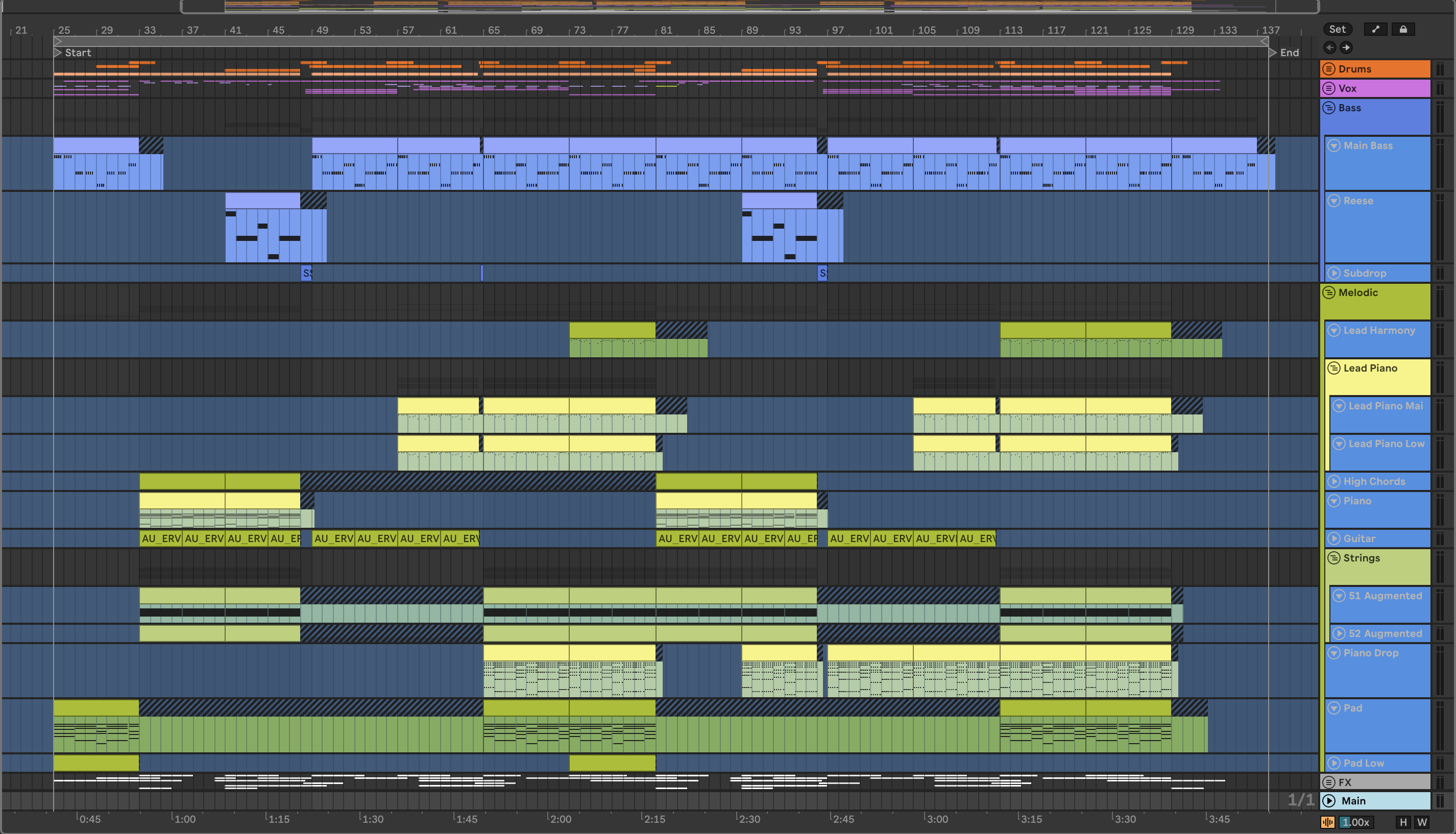Toggle the H optimize height button

click(x=1403, y=822)
